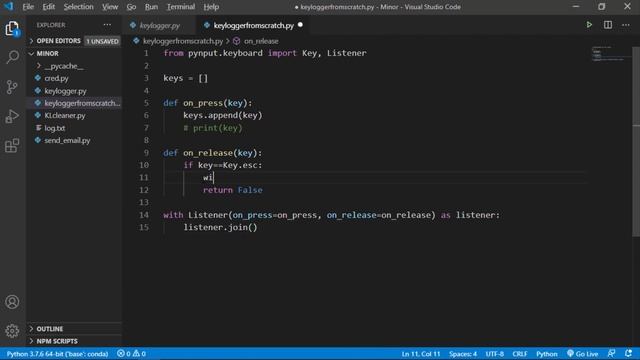This screenshot has width=640, height=360.
Task: Select Python interpreter 3.7.6 in status bar
Action: click(x=57, y=354)
